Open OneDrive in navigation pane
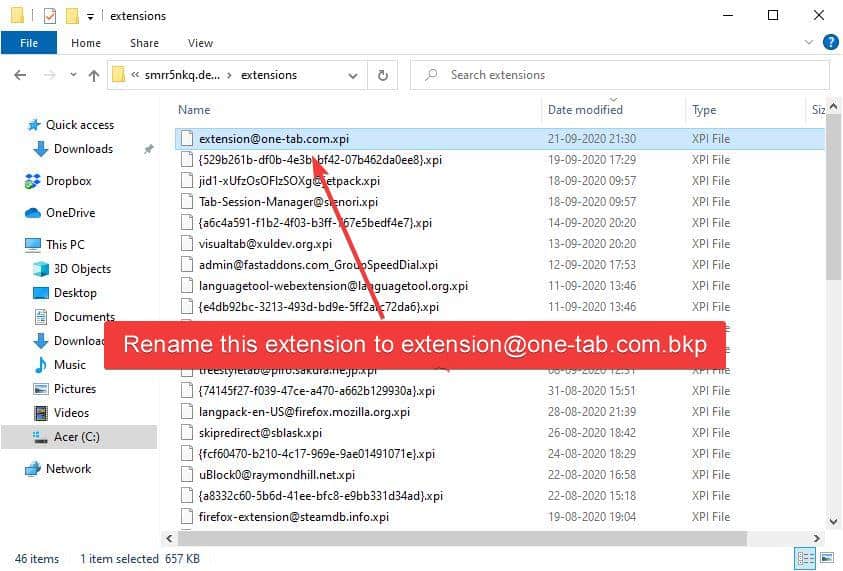The width and height of the screenshot is (843, 571). point(70,213)
